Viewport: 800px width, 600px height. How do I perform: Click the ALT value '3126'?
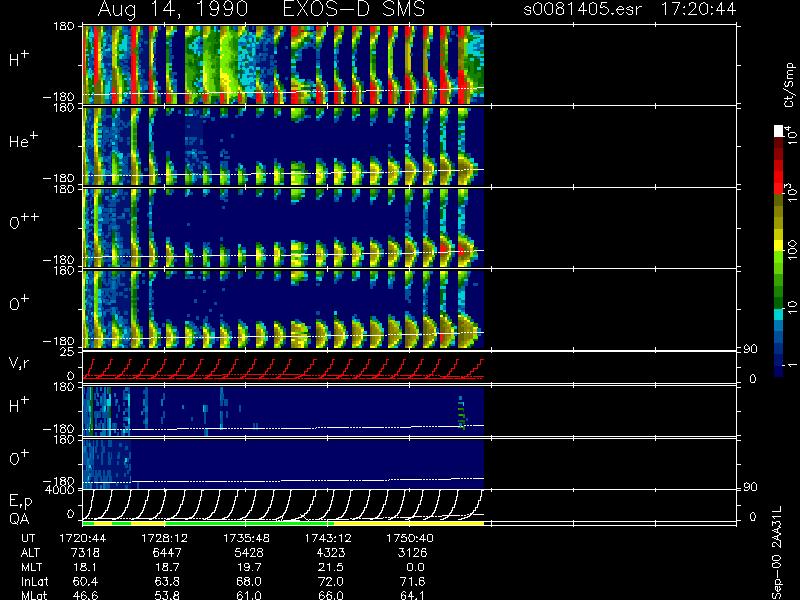click(412, 553)
